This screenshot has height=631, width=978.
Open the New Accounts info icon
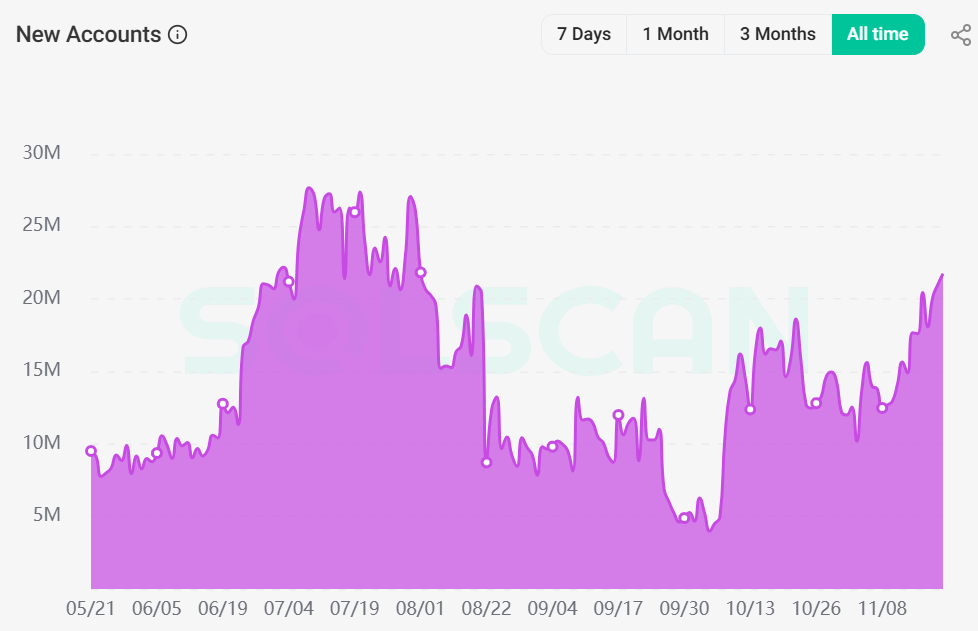[178, 34]
